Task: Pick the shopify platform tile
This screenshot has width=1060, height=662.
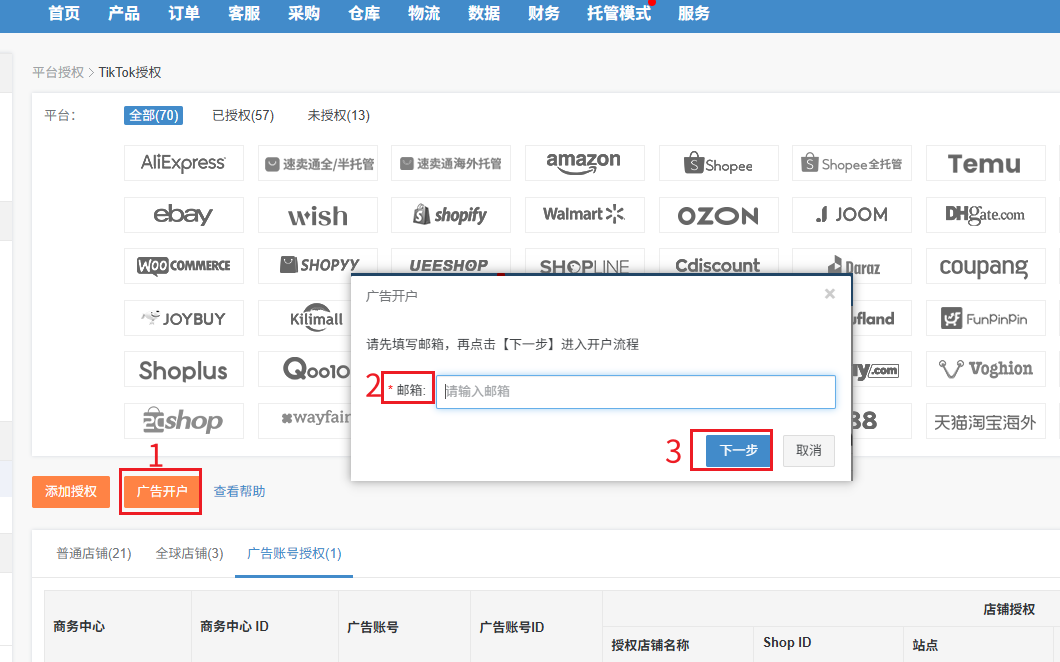Action: point(450,215)
